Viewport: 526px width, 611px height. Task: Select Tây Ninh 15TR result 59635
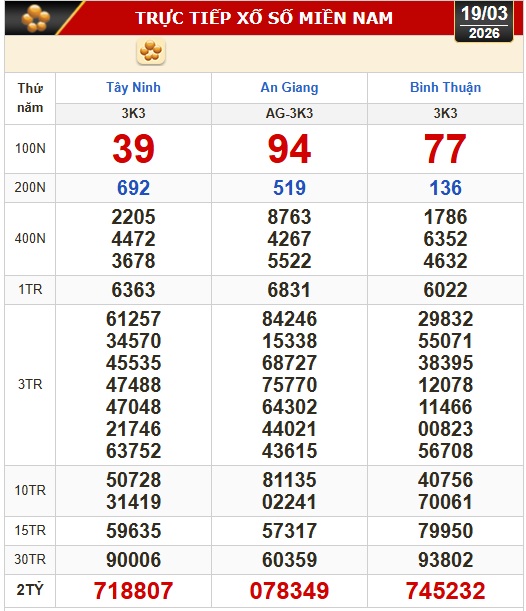[x=133, y=531]
